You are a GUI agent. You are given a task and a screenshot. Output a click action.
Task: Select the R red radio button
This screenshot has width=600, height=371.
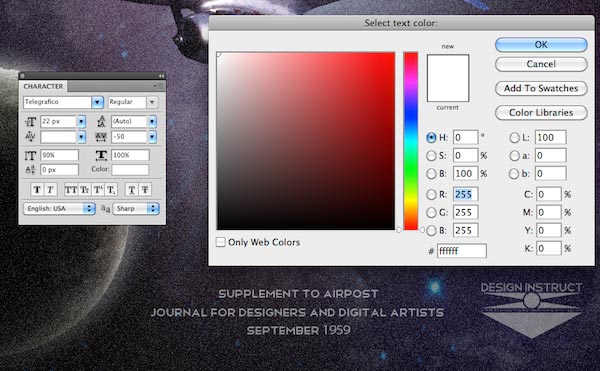tap(431, 194)
